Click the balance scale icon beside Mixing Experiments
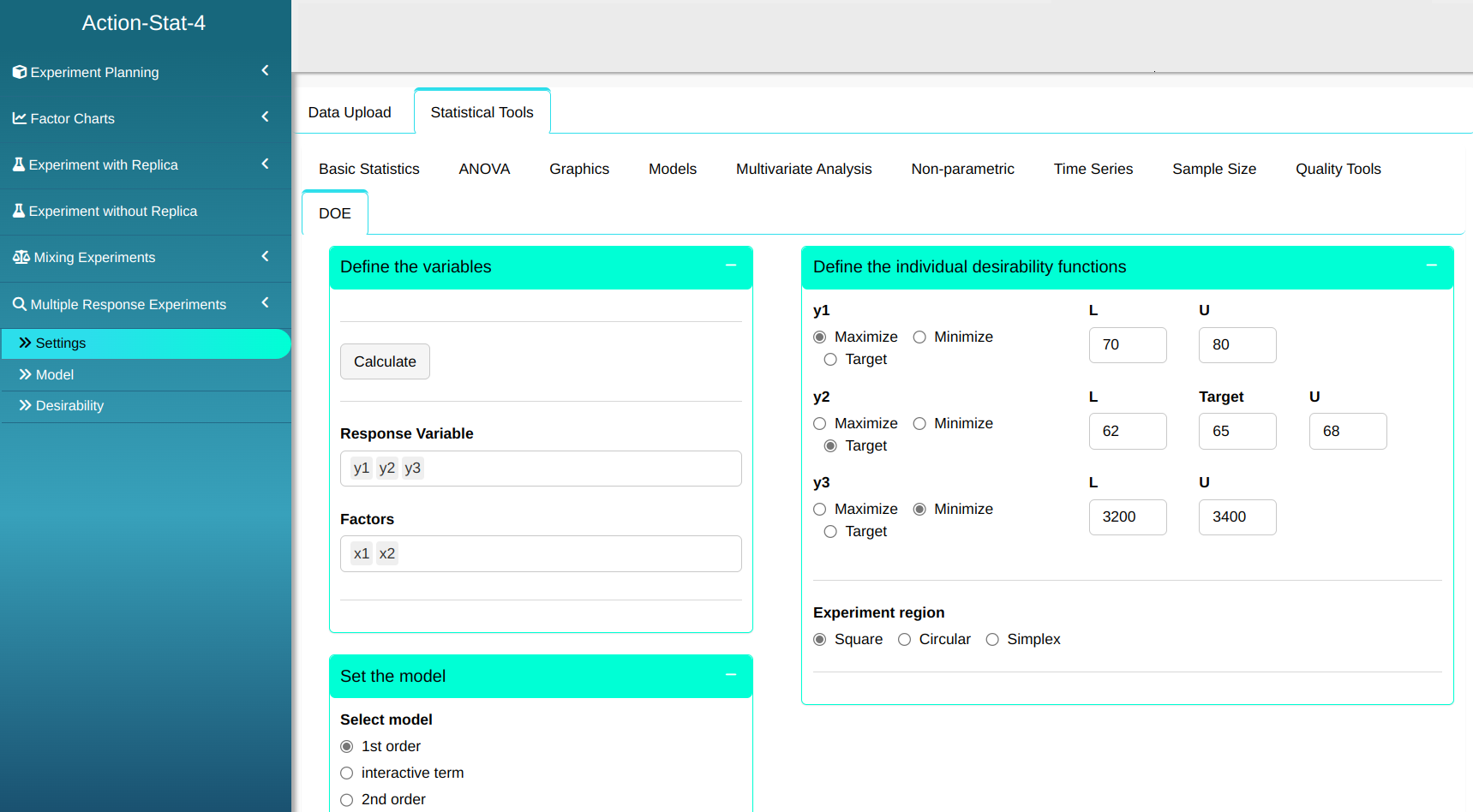 tap(21, 257)
